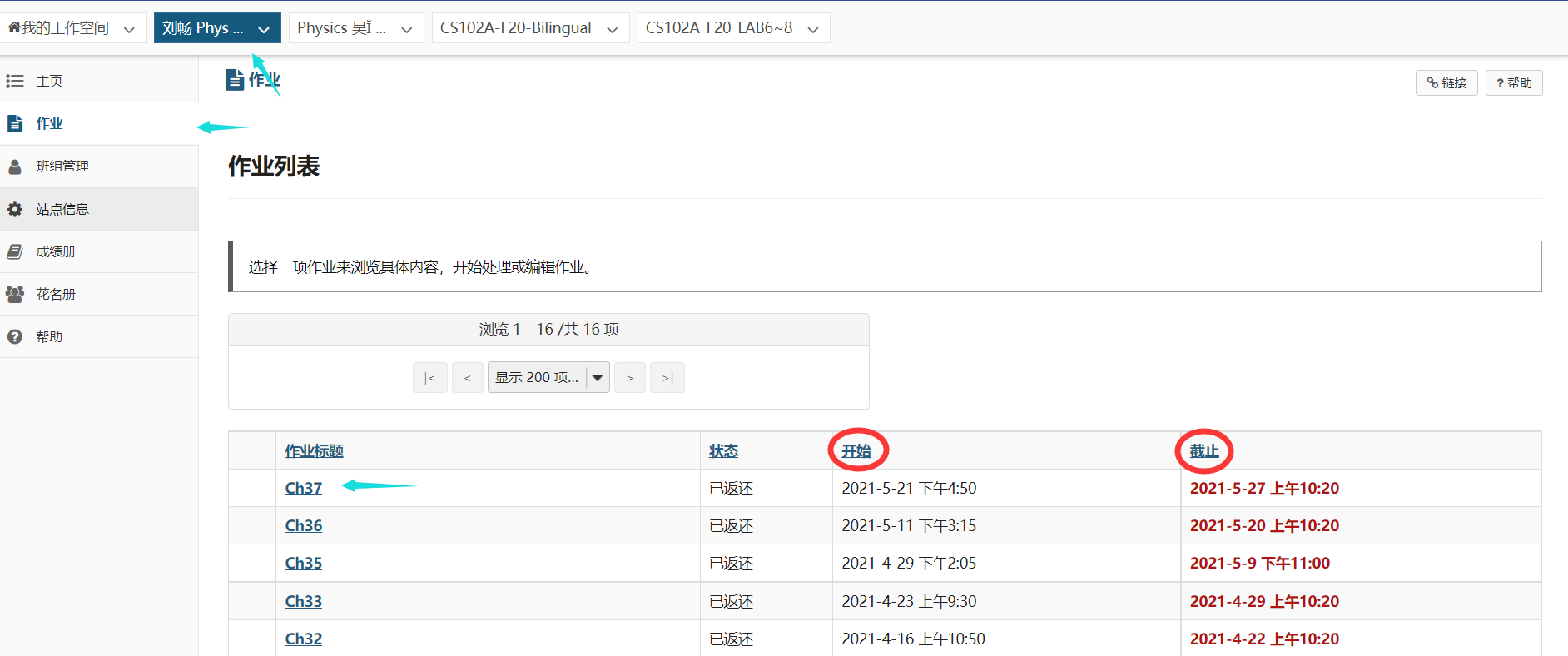Click the question mark icon for 帮助 in sidebar
The width and height of the screenshot is (1568, 656).
coord(15,337)
